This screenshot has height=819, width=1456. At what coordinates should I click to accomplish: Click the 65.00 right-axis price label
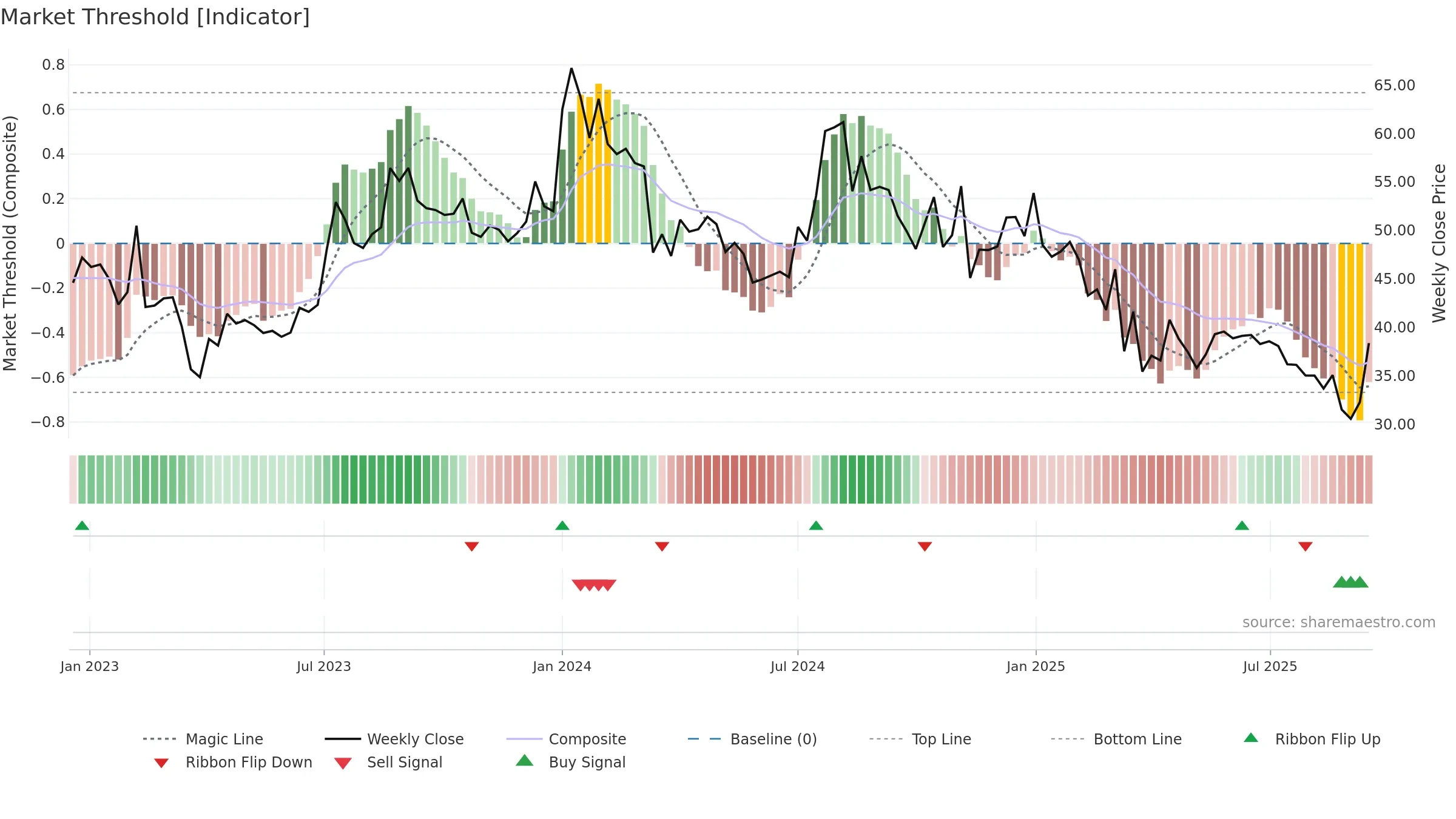pyautogui.click(x=1395, y=86)
